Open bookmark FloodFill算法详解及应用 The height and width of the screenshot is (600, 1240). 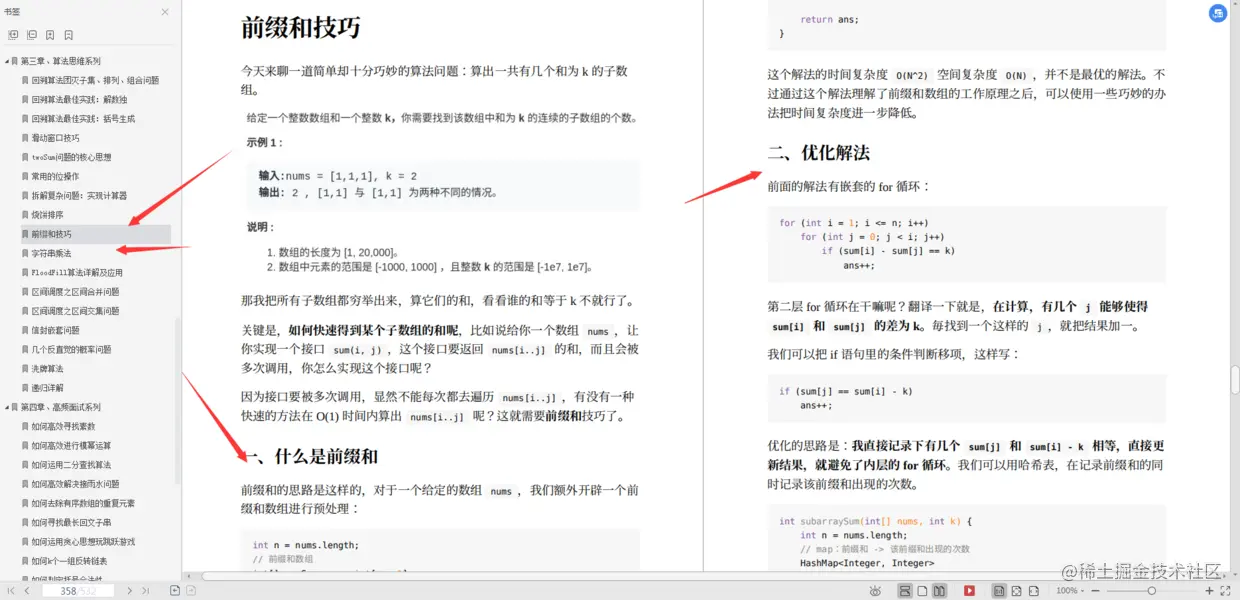click(77, 272)
